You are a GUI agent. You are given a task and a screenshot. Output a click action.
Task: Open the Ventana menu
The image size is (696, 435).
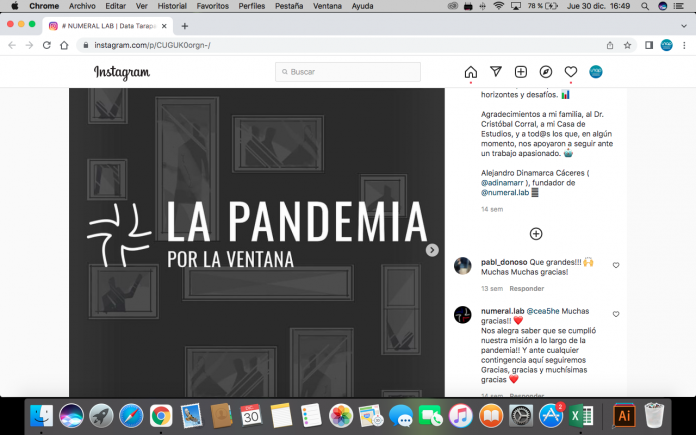pyautogui.click(x=327, y=6)
